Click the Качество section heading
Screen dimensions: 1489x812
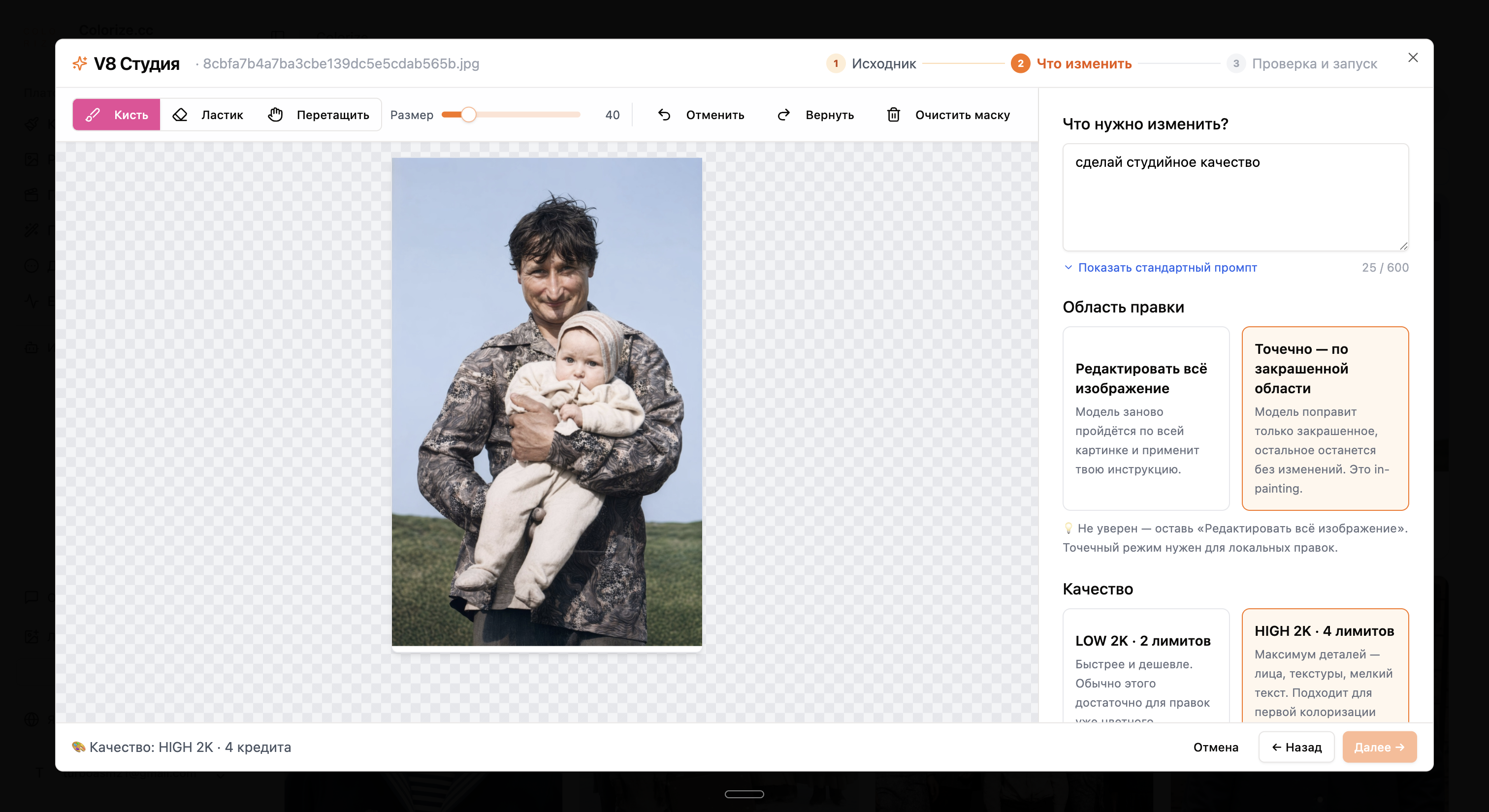(x=1098, y=589)
